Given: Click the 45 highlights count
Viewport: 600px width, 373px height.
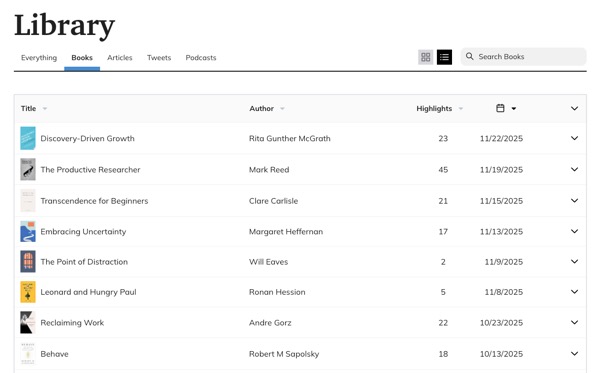Looking at the screenshot, I should (x=443, y=170).
